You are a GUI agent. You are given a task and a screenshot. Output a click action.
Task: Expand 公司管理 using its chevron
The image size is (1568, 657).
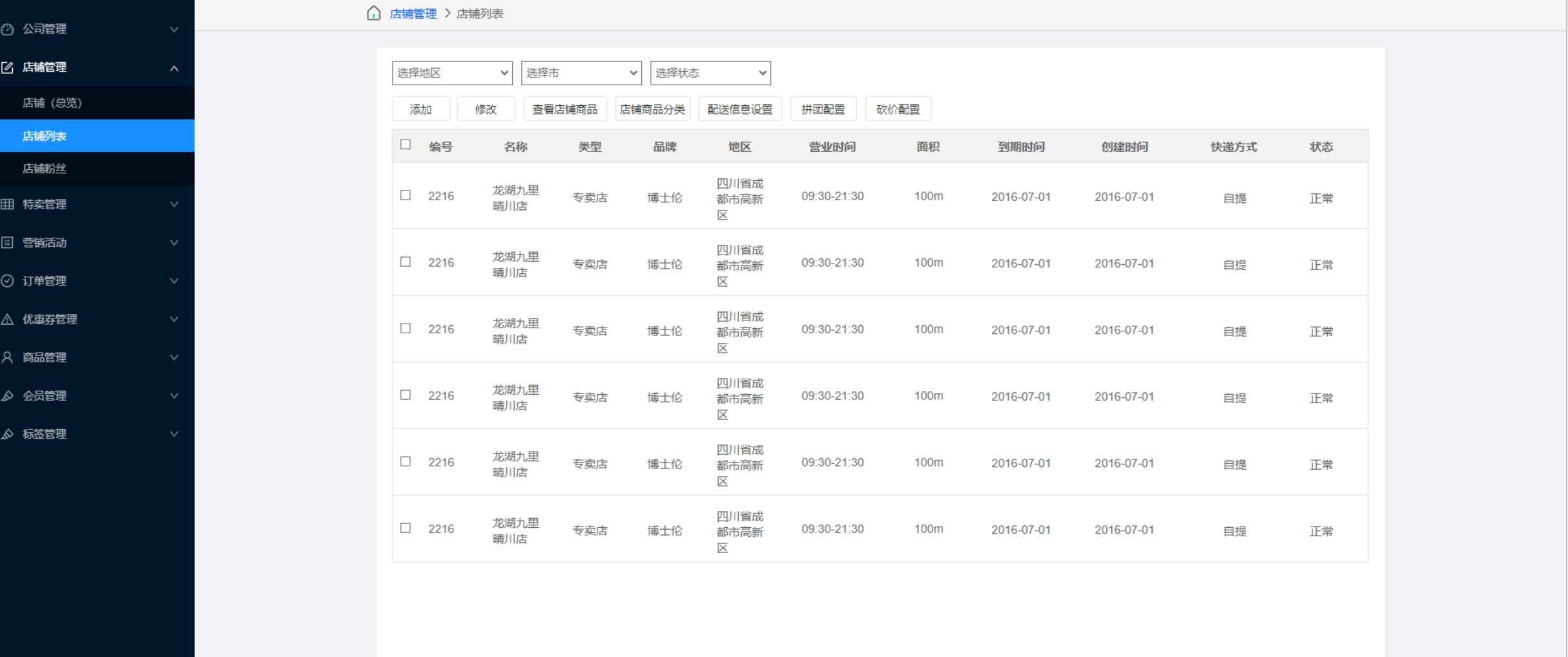coord(174,29)
